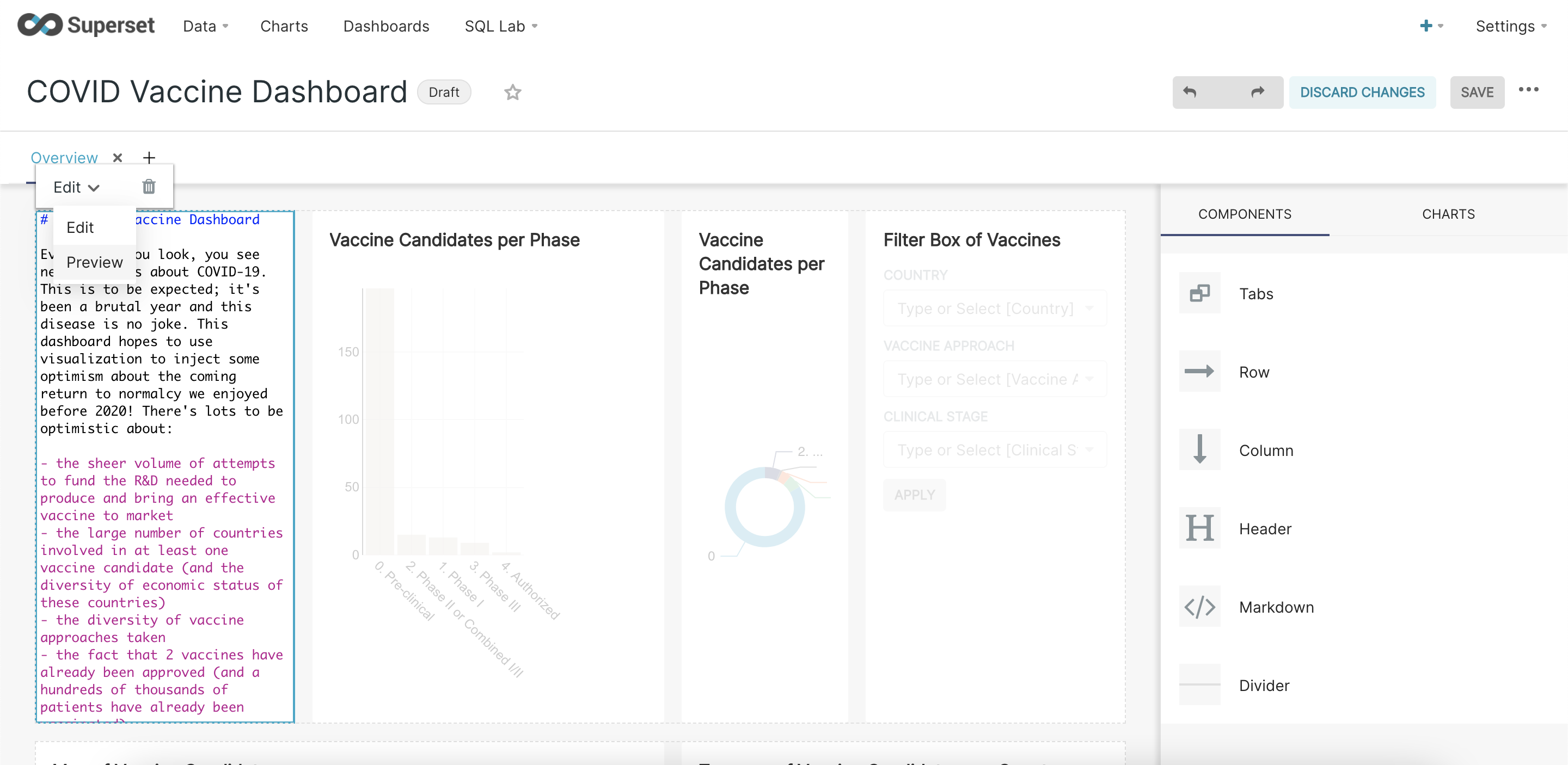1568x765 pixels.
Task: Select the Markdown component code icon
Action: (x=1199, y=607)
